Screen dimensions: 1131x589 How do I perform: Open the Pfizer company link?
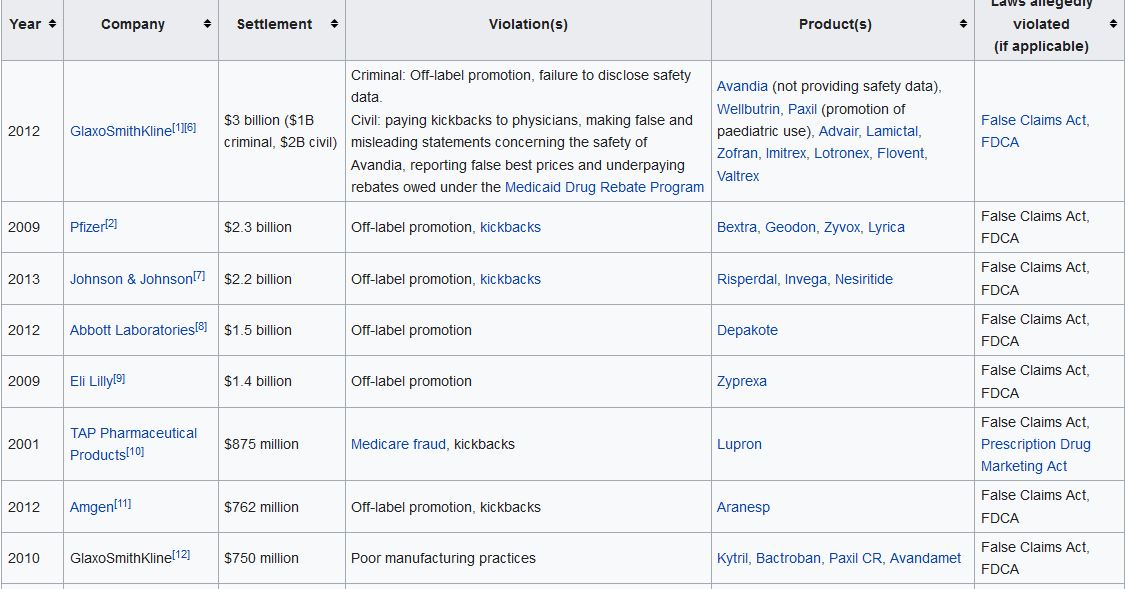86,228
